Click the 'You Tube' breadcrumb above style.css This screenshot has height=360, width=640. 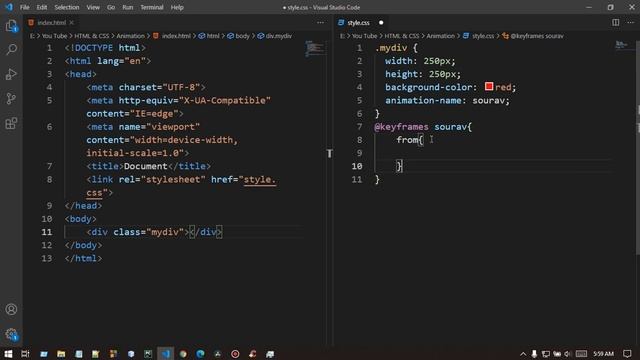pyautogui.click(x=364, y=36)
